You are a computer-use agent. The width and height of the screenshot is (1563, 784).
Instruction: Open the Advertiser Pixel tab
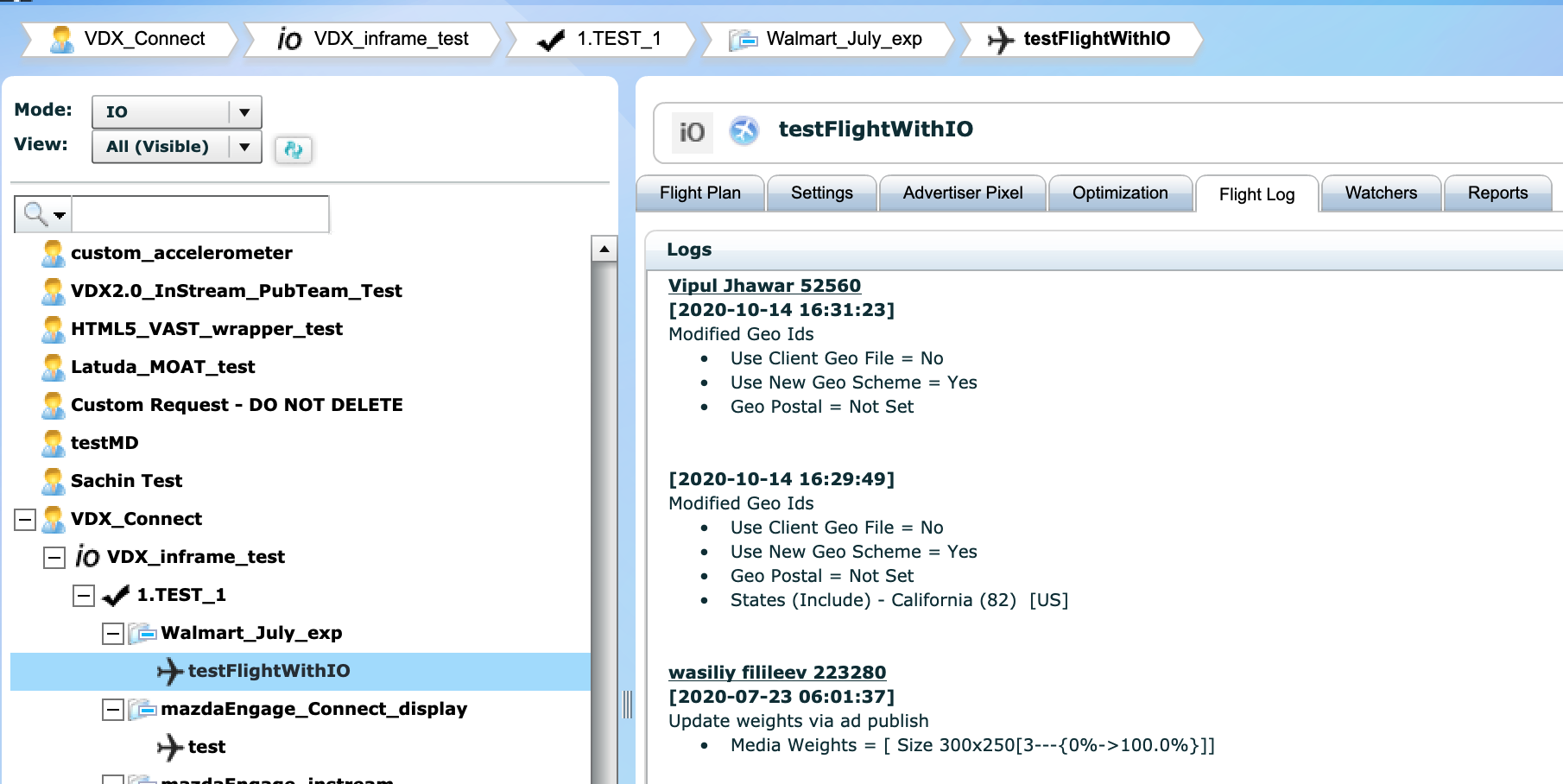(x=962, y=193)
